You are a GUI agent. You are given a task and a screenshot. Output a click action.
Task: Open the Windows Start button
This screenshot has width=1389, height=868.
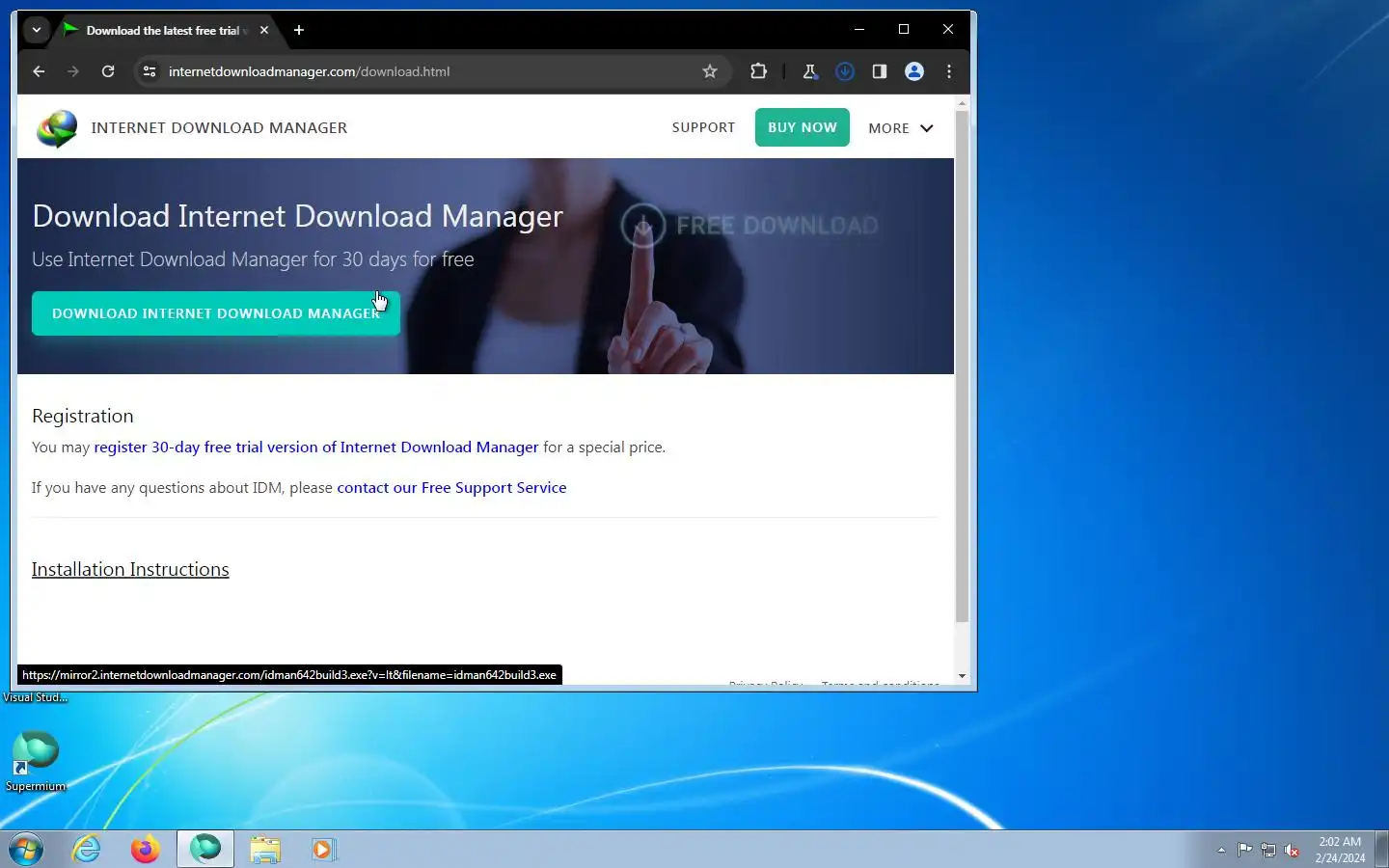26,850
